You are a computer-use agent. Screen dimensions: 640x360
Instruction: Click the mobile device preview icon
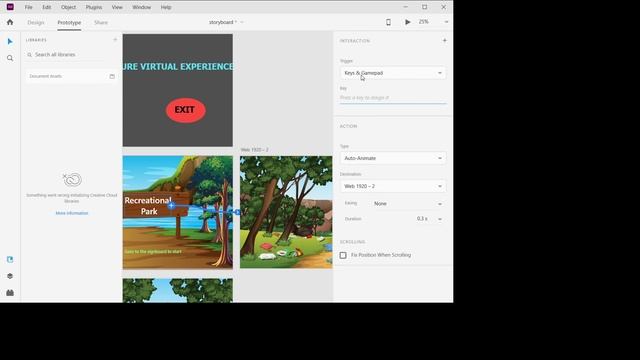(388, 22)
